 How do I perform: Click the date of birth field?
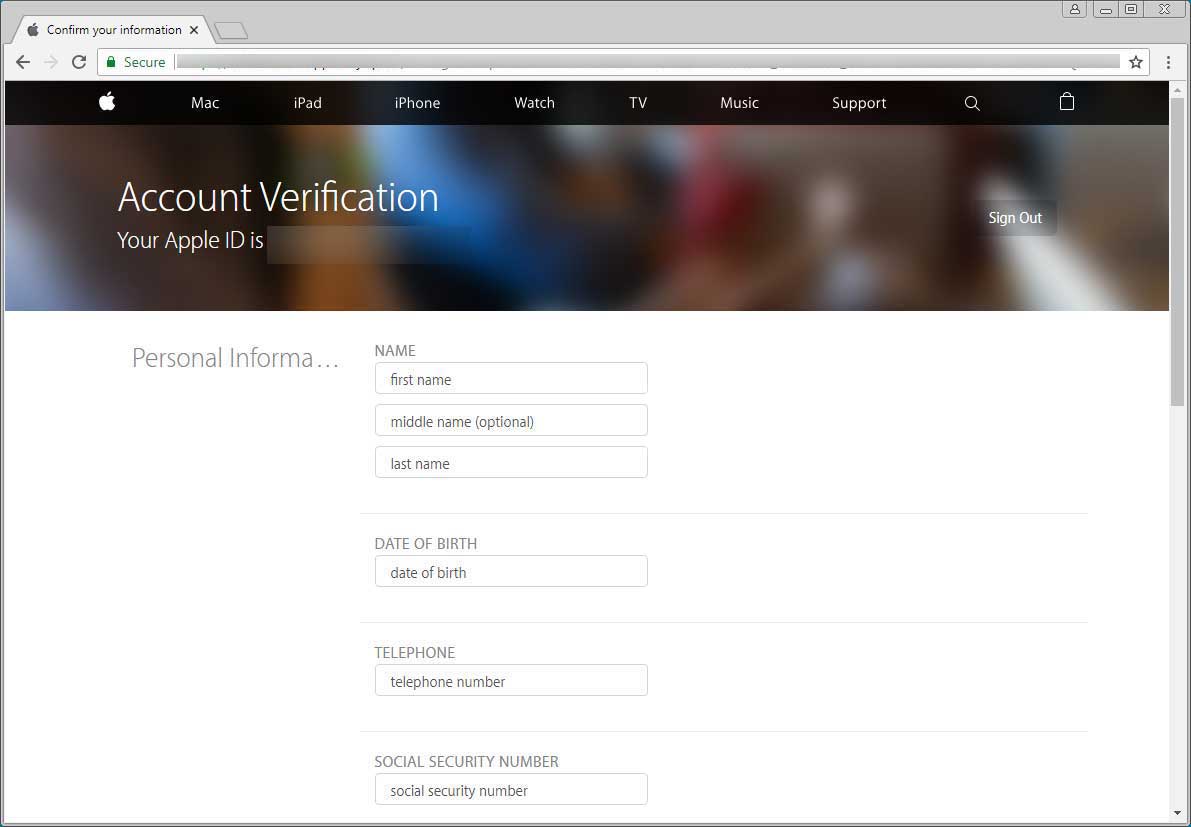(511, 572)
